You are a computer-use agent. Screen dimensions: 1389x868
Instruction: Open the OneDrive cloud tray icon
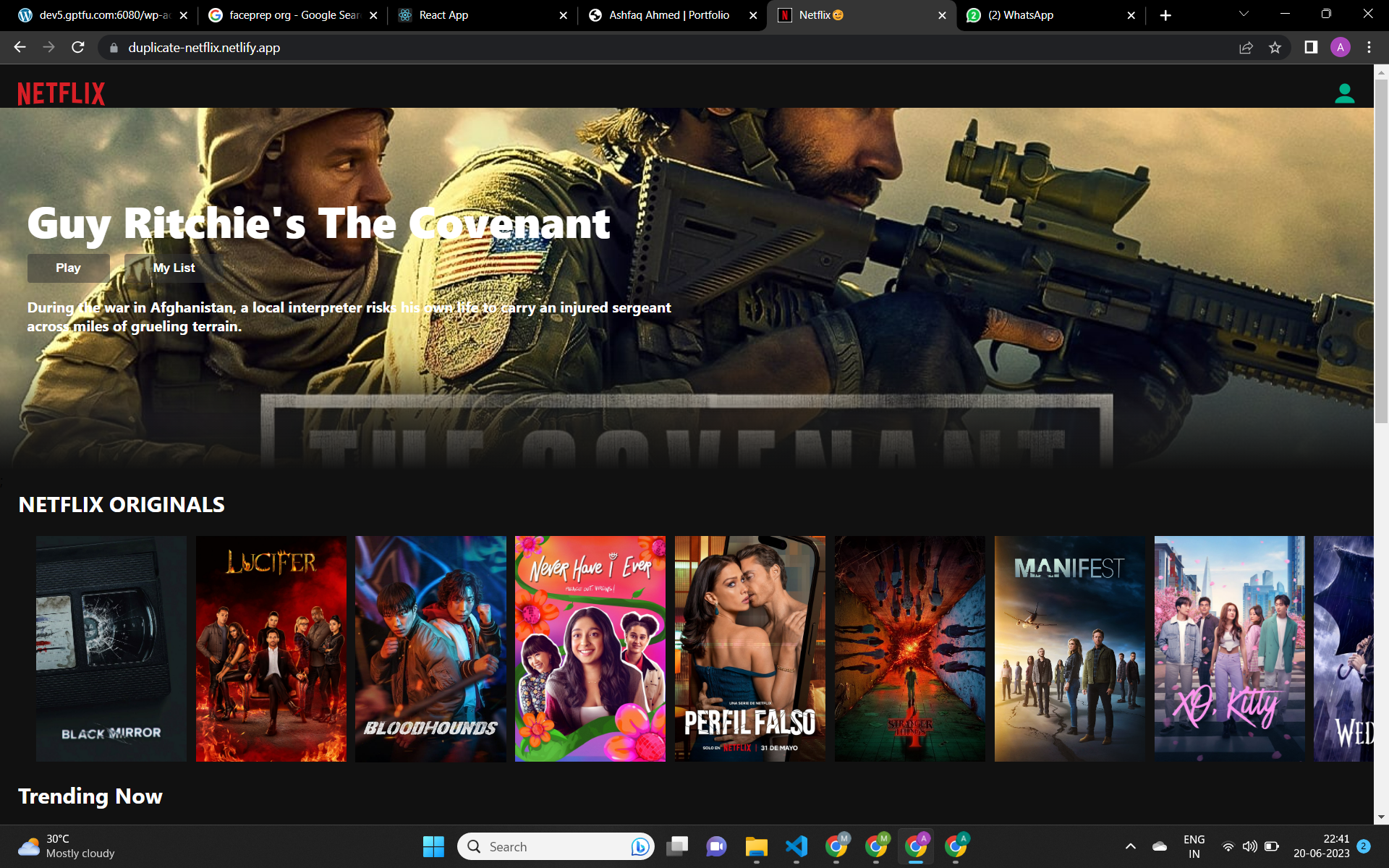pos(1160,846)
